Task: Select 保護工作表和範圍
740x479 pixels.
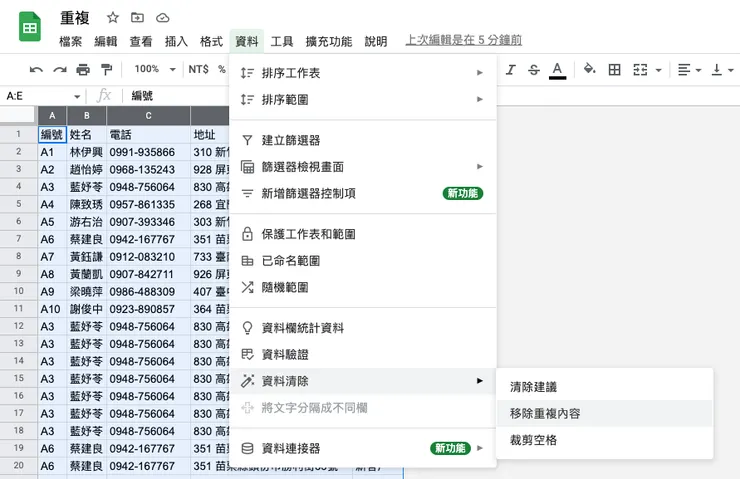Action: [362, 234]
